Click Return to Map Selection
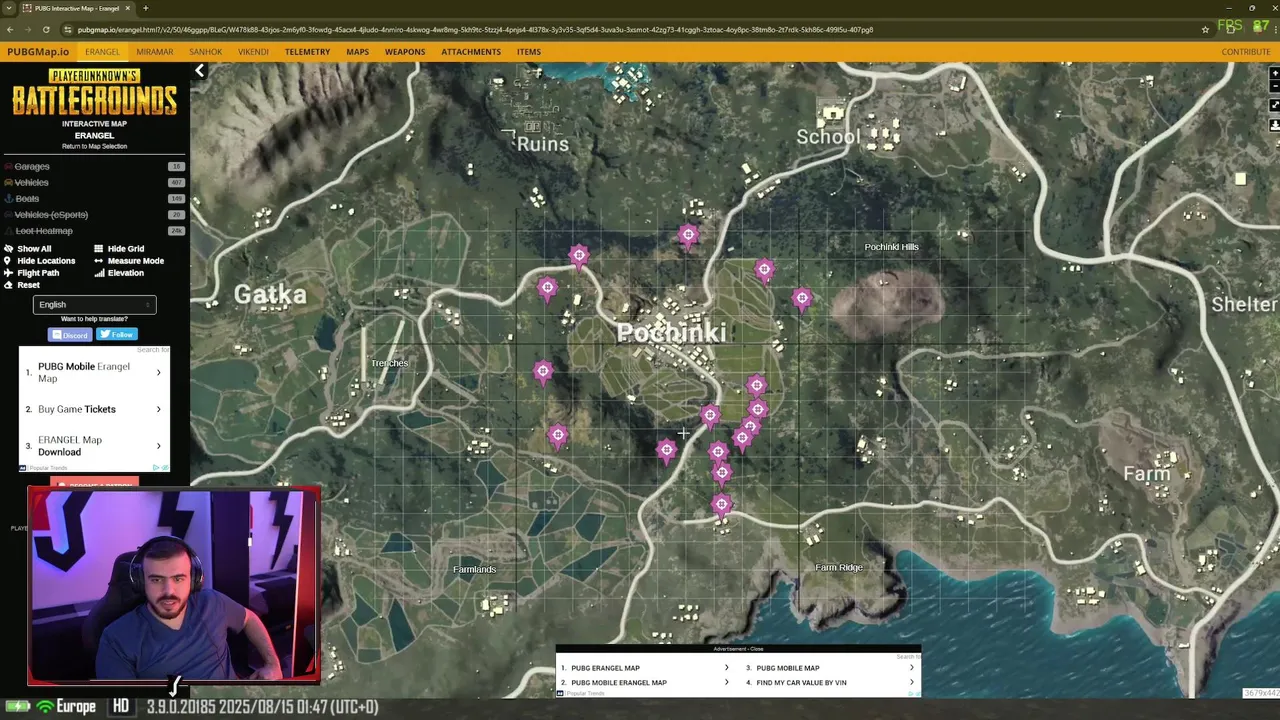 pos(94,146)
